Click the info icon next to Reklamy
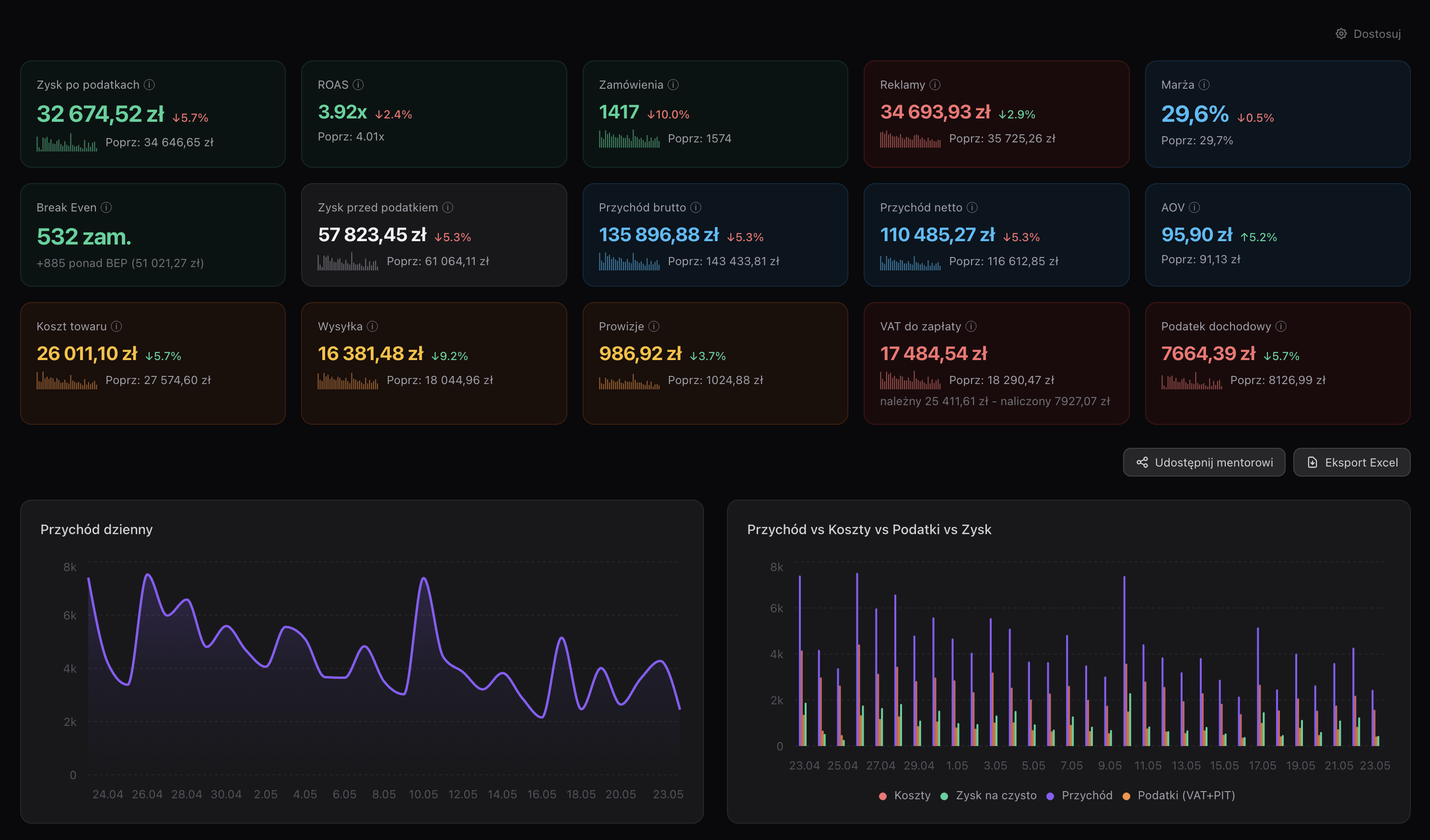Image resolution: width=1430 pixels, height=840 pixels. [x=935, y=84]
